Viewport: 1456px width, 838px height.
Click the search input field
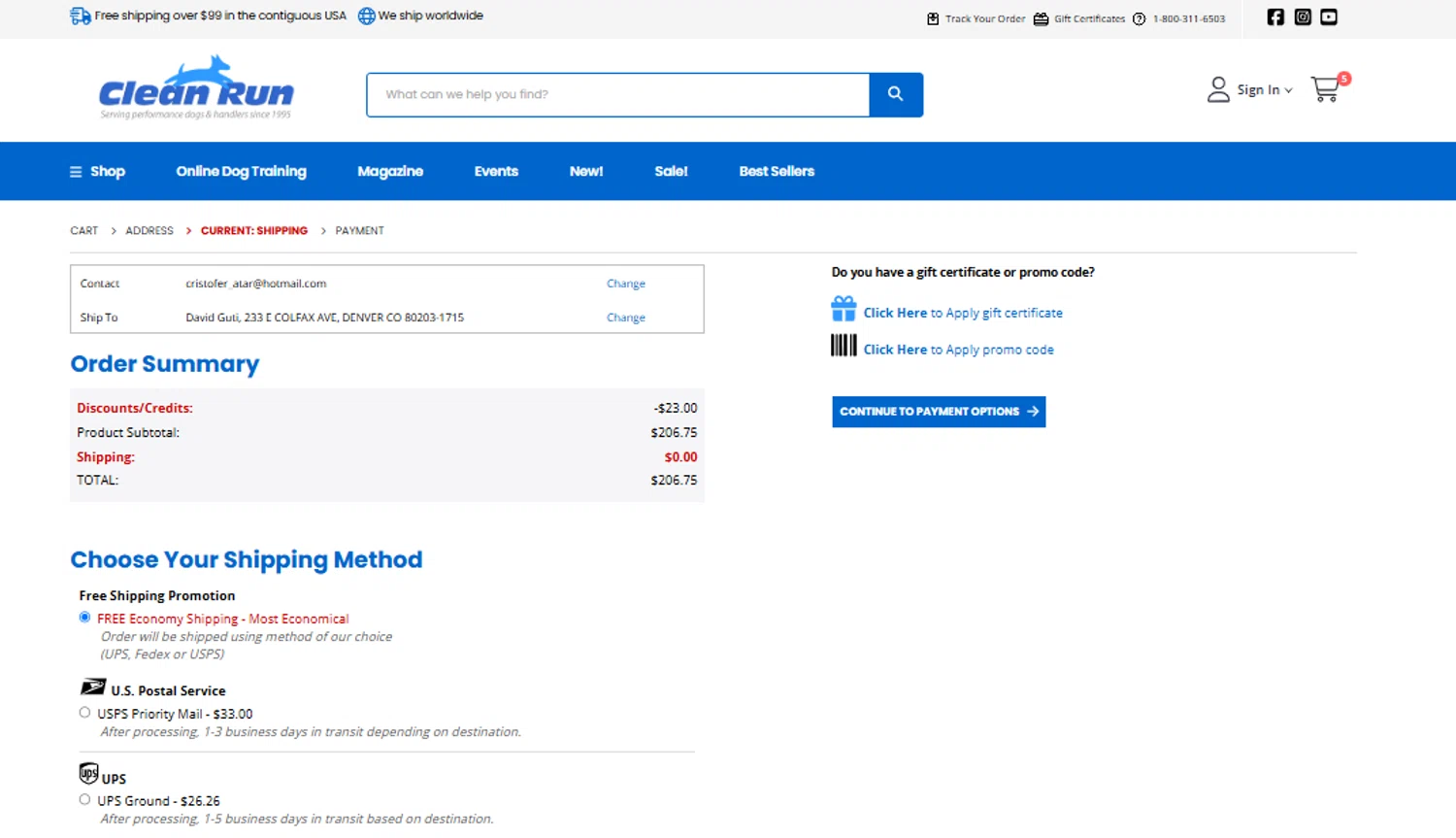pyautogui.click(x=618, y=94)
